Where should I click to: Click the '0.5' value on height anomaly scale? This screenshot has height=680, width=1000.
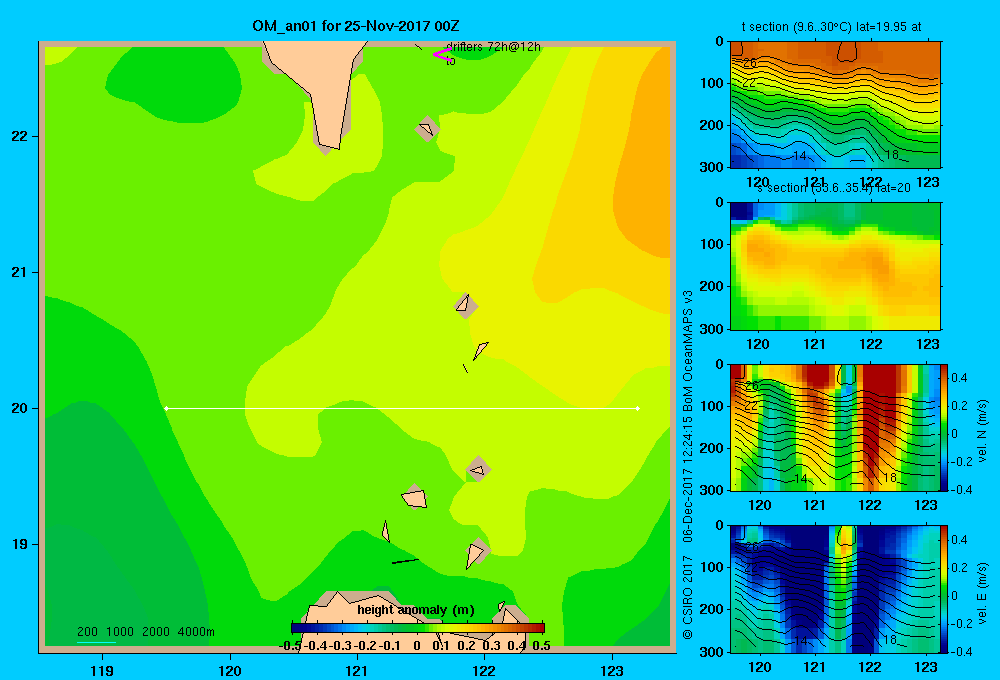click(541, 646)
